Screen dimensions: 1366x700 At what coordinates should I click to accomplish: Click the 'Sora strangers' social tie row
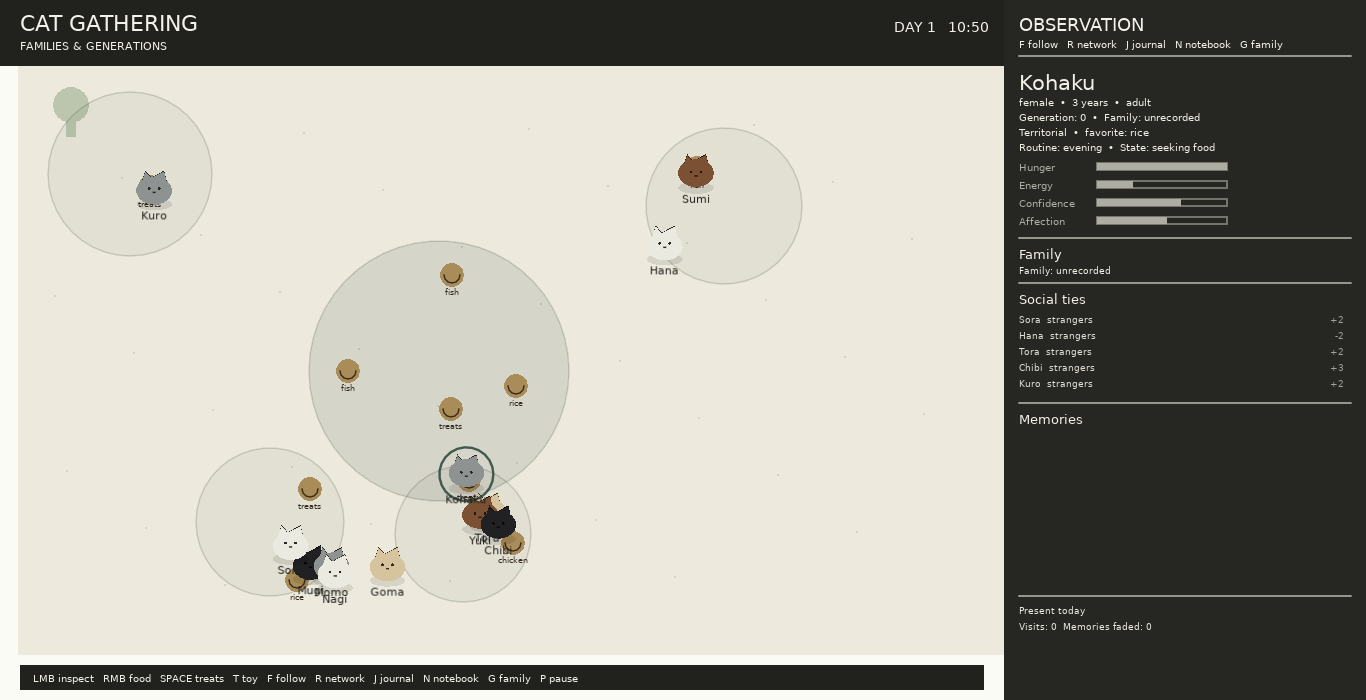click(1181, 320)
